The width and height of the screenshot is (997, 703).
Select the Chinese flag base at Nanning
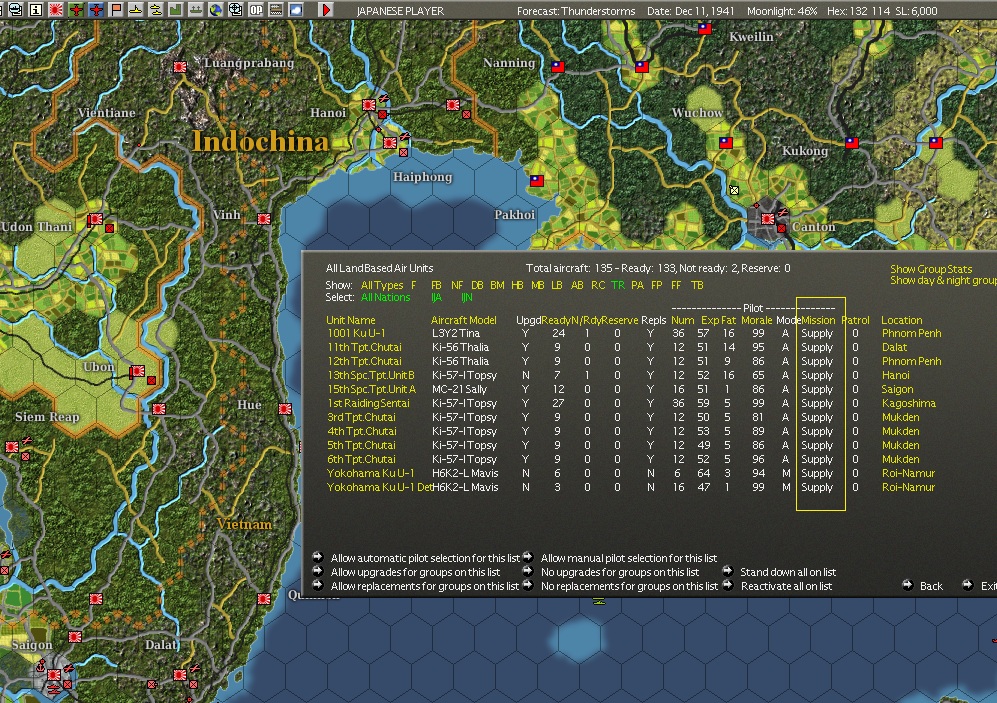[x=558, y=66]
